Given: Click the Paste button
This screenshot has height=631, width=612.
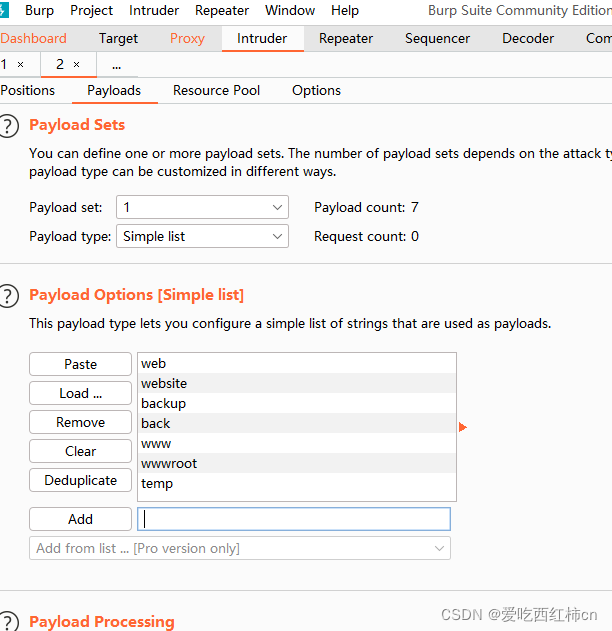Looking at the screenshot, I should pos(80,364).
